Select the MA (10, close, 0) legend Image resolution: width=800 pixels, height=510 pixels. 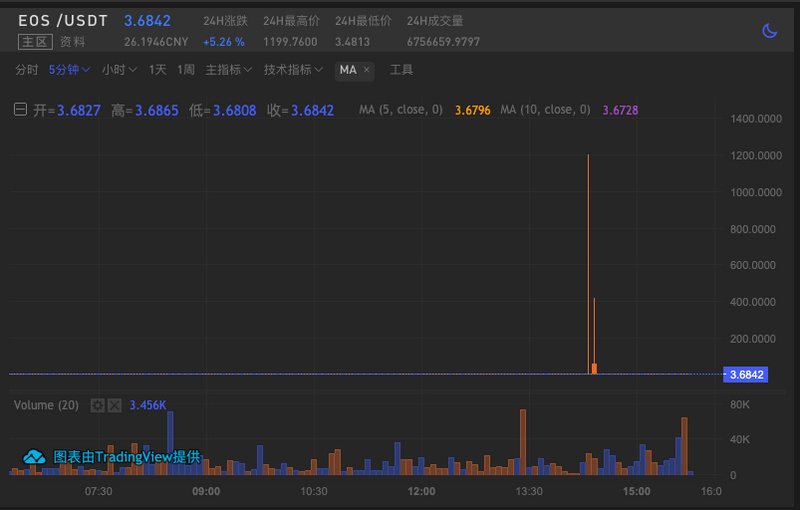545,110
